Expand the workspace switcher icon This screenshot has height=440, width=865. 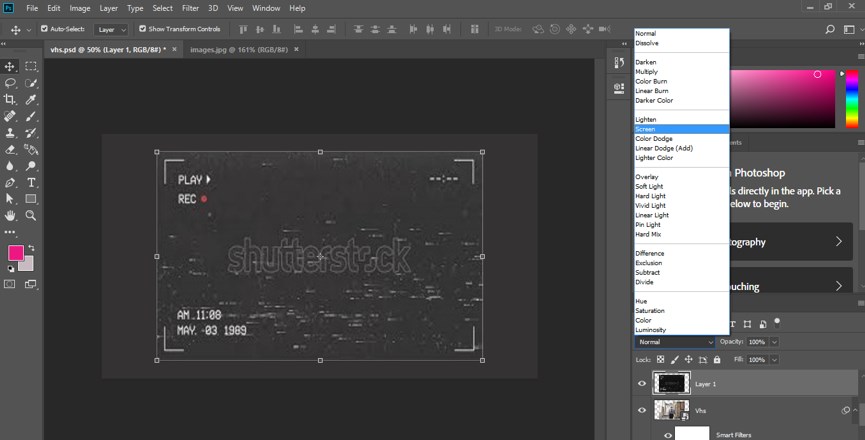click(x=849, y=29)
